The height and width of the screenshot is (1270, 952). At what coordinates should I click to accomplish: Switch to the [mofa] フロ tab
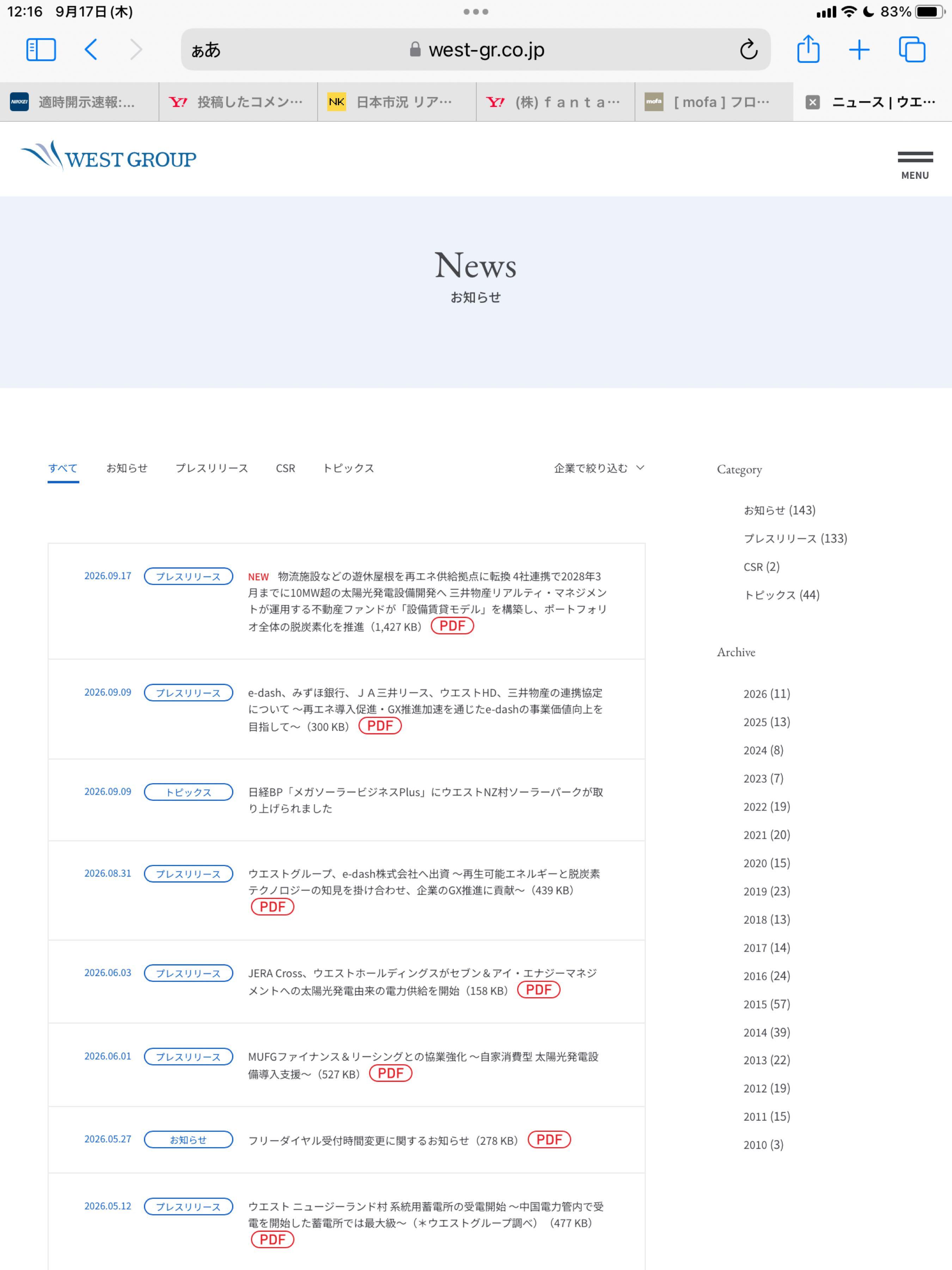714,102
